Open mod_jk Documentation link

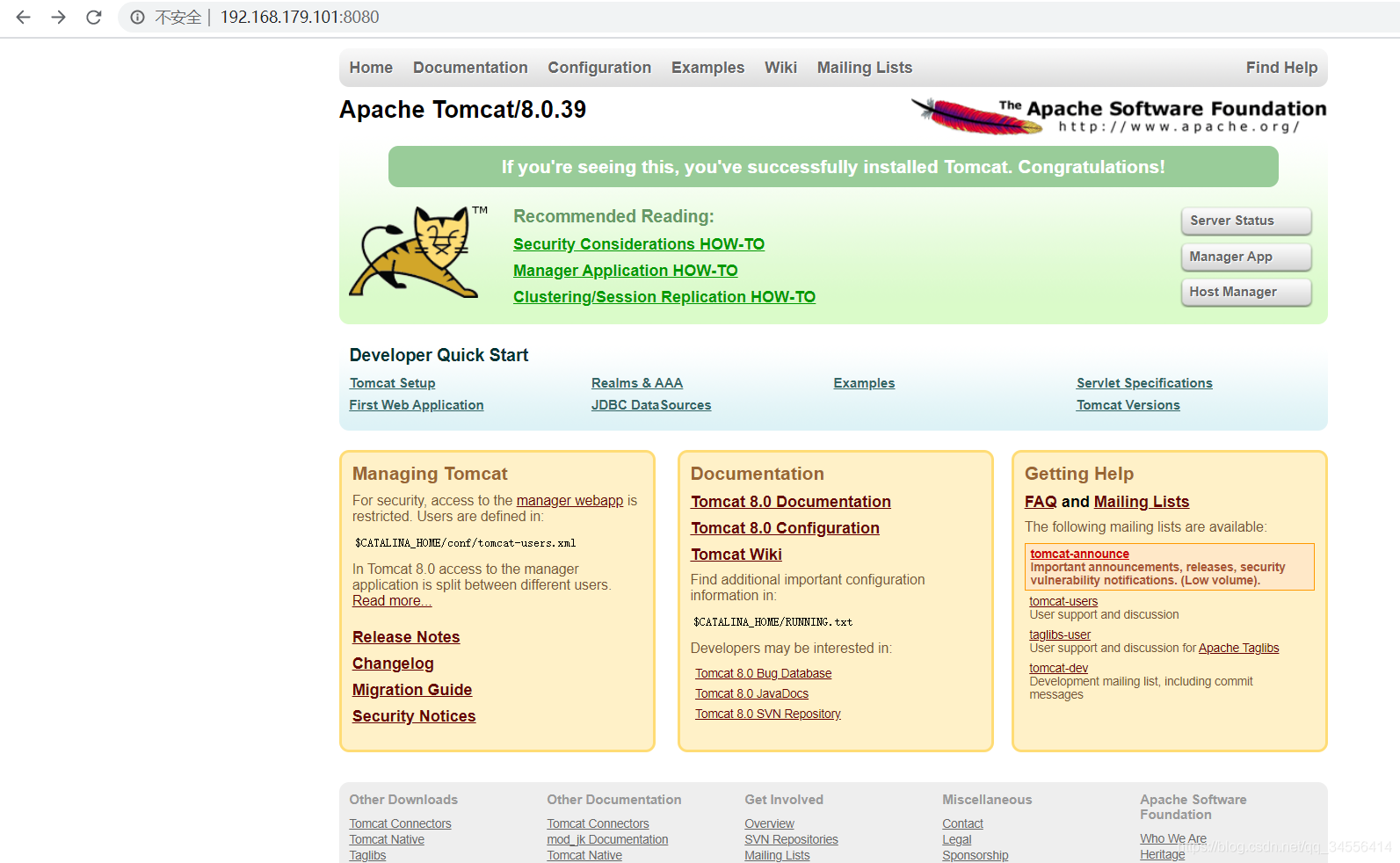607,839
